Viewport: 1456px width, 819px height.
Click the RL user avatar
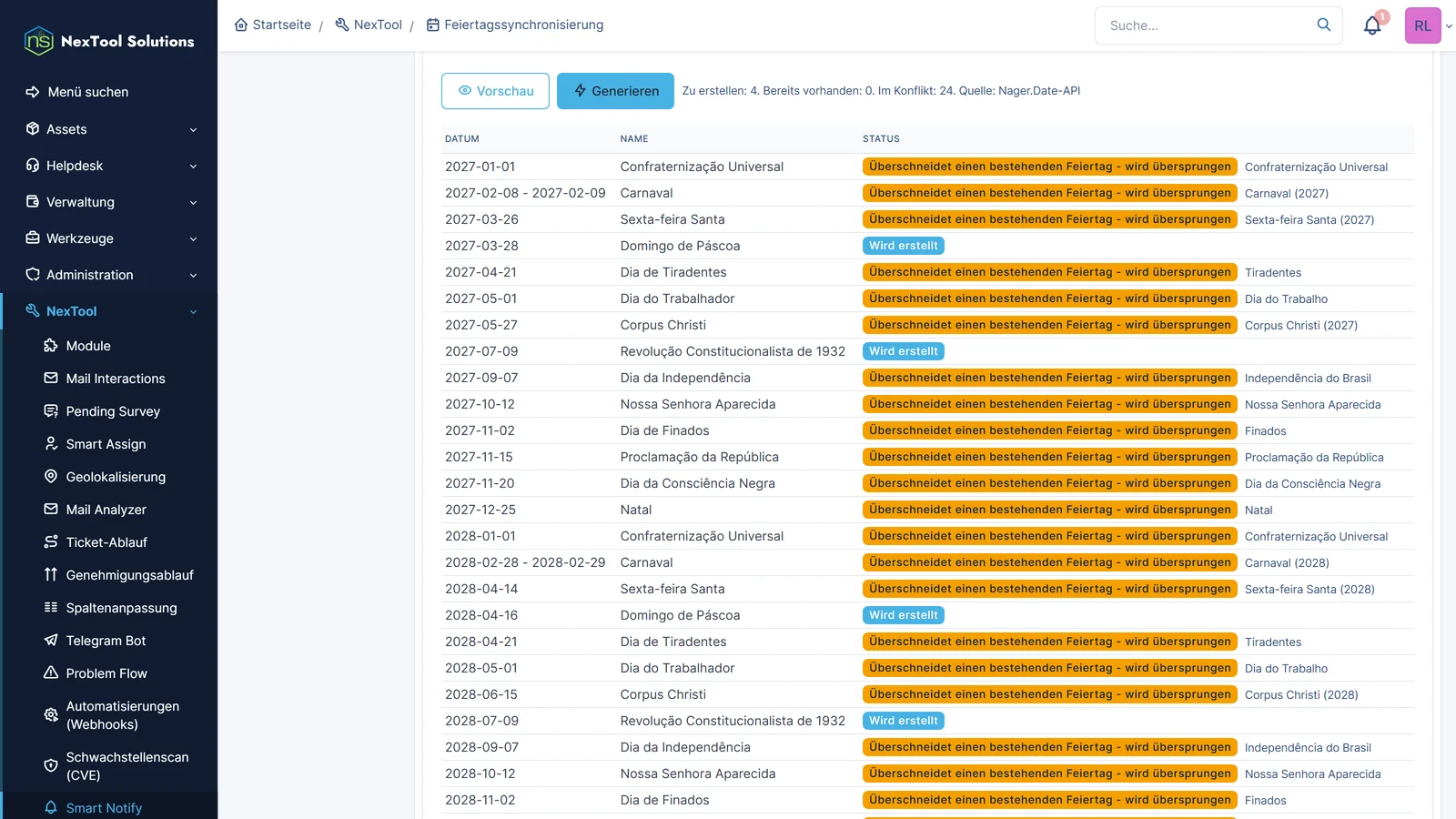1423,25
